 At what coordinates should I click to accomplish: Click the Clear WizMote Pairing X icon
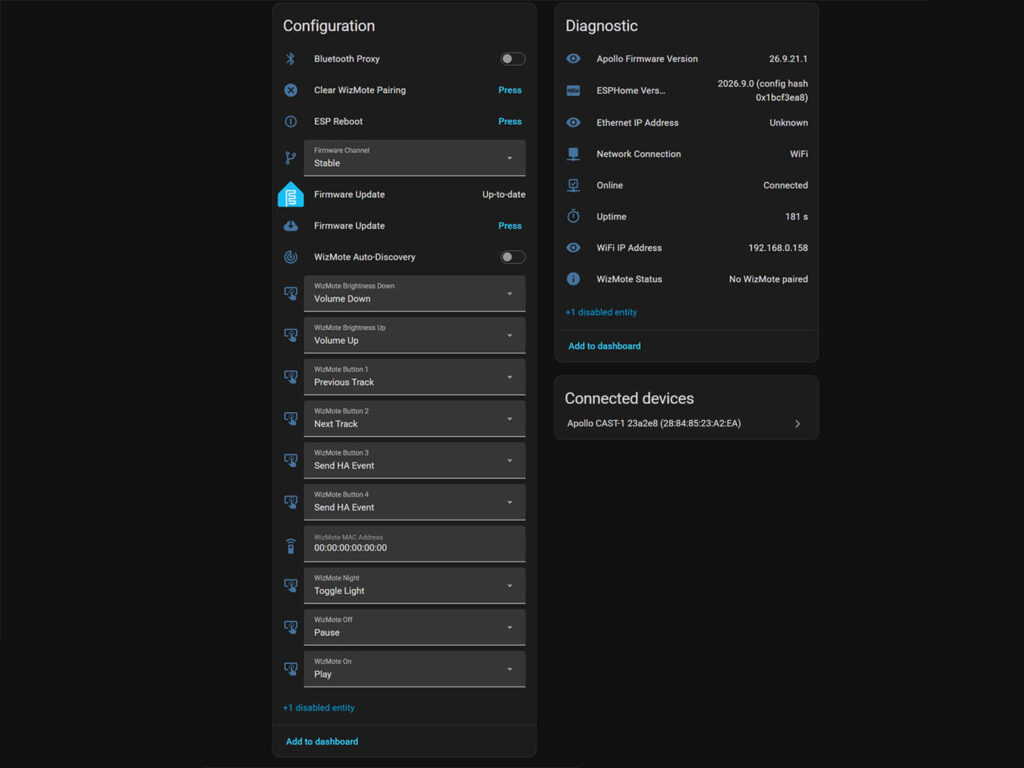(x=291, y=90)
